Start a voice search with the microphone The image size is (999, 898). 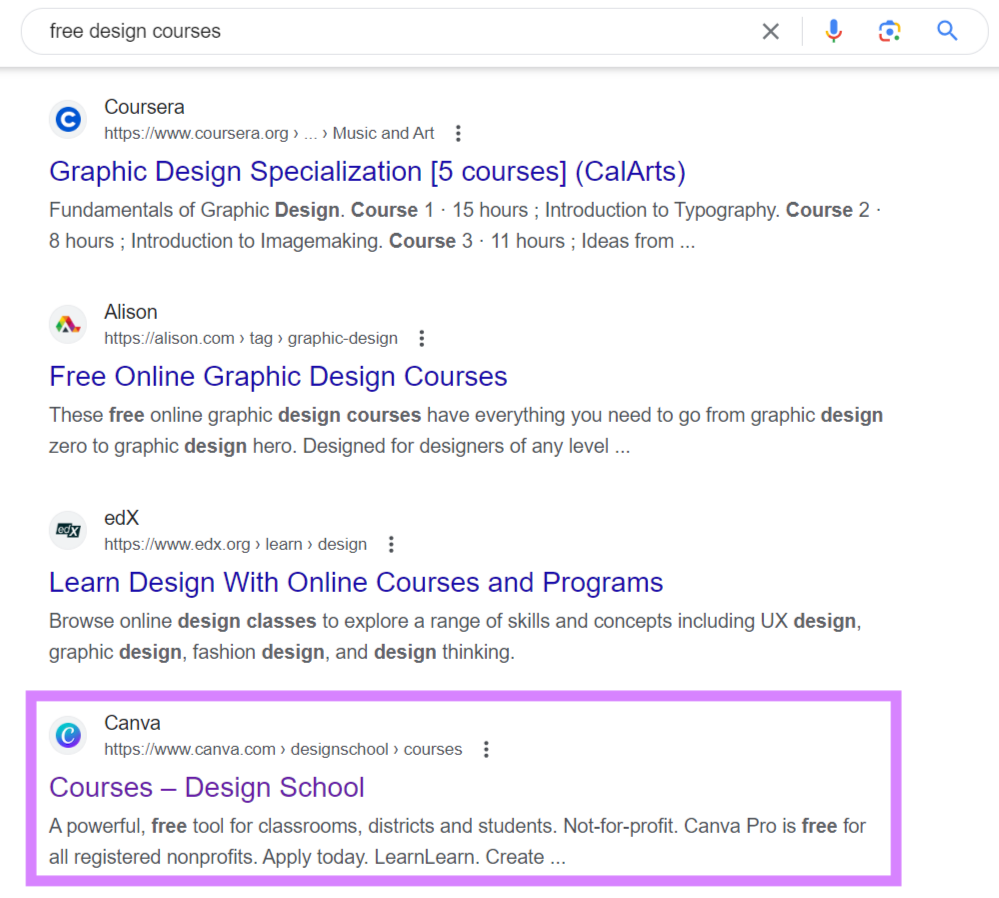click(x=833, y=31)
